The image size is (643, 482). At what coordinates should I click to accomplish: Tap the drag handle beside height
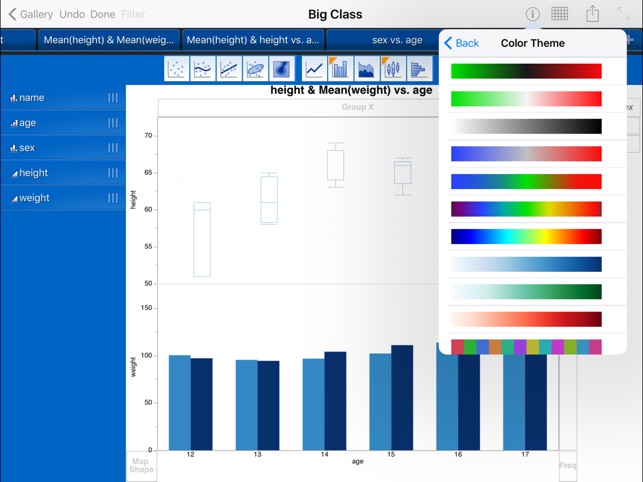(113, 173)
